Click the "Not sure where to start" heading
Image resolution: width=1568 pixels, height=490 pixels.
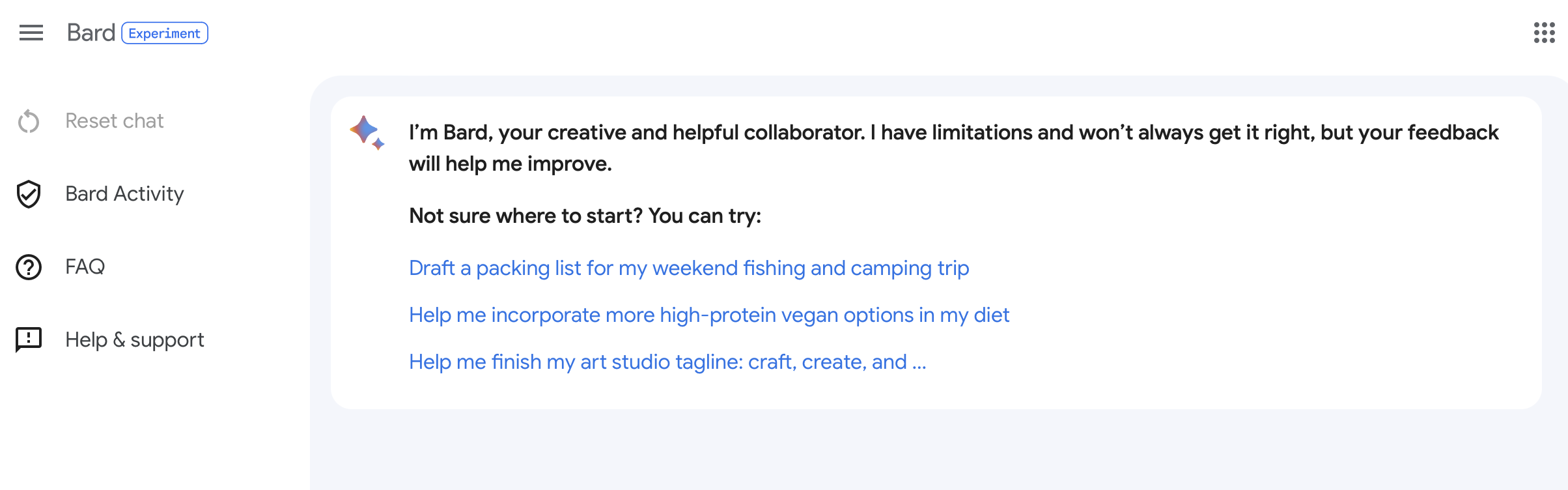click(585, 216)
